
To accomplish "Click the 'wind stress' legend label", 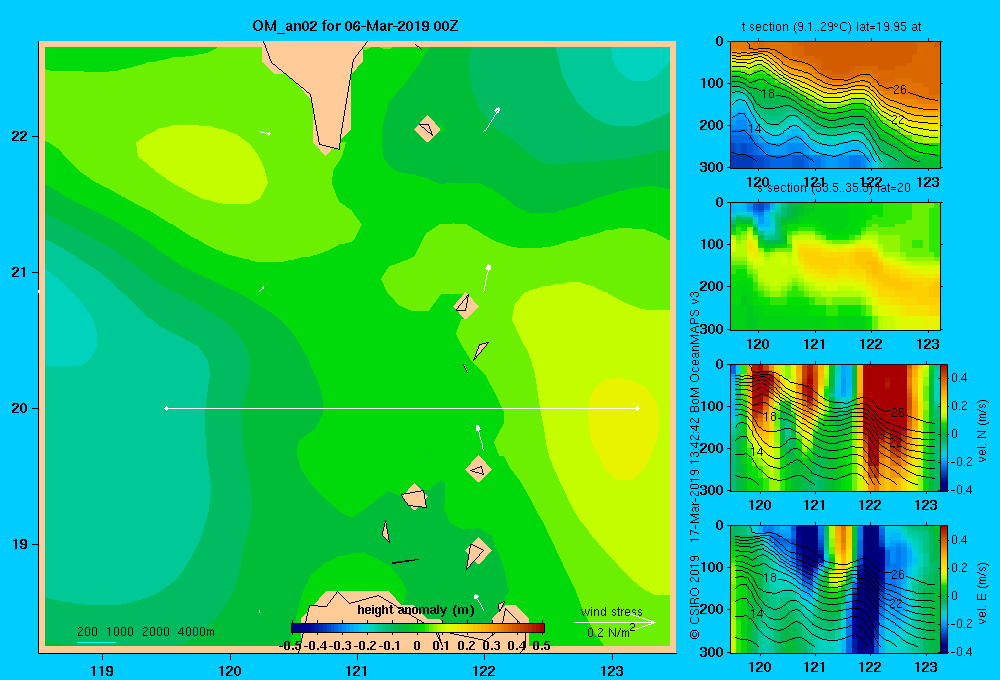I will (x=612, y=612).
